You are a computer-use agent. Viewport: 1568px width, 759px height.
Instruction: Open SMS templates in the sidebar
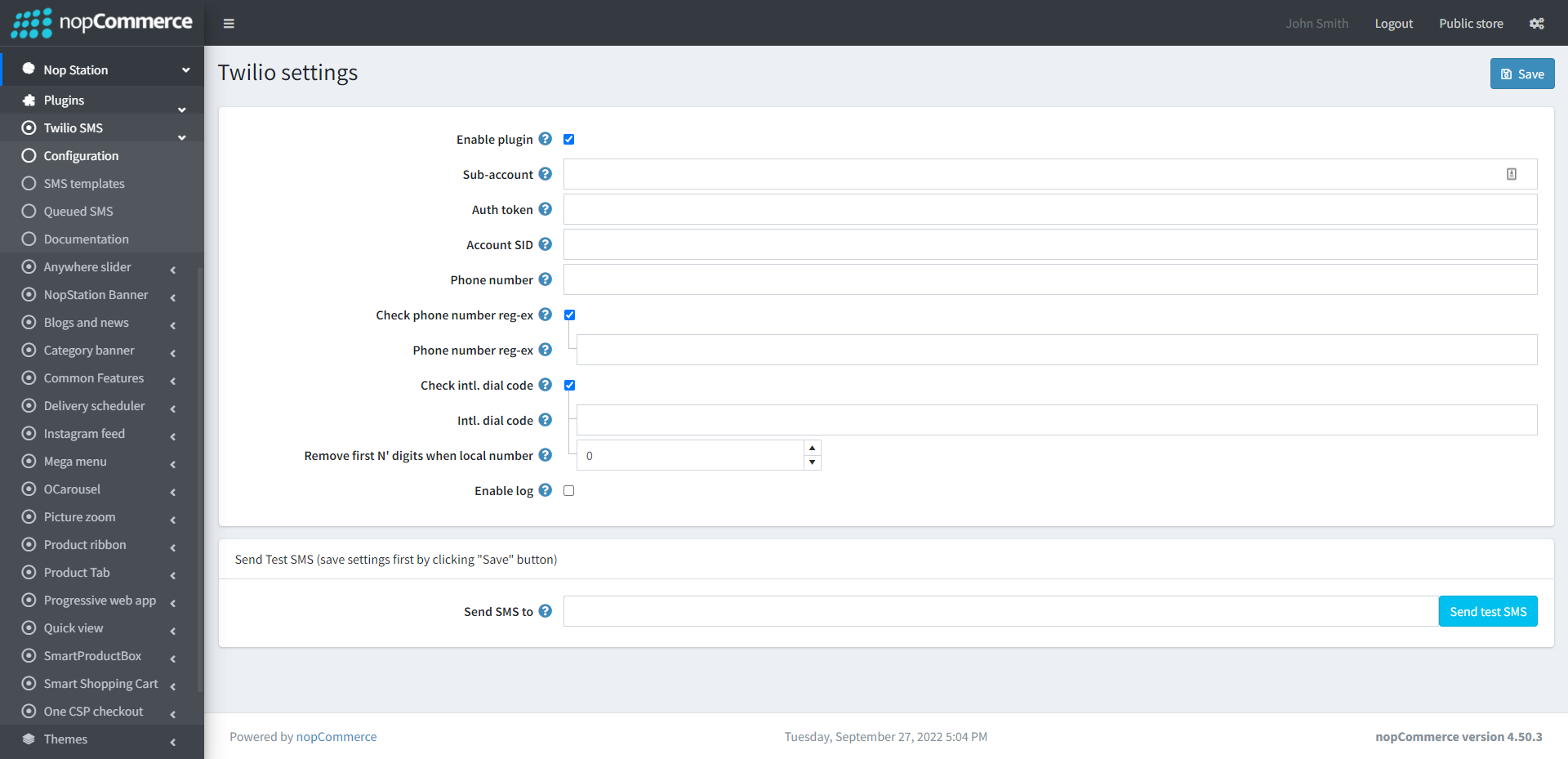tap(102, 183)
